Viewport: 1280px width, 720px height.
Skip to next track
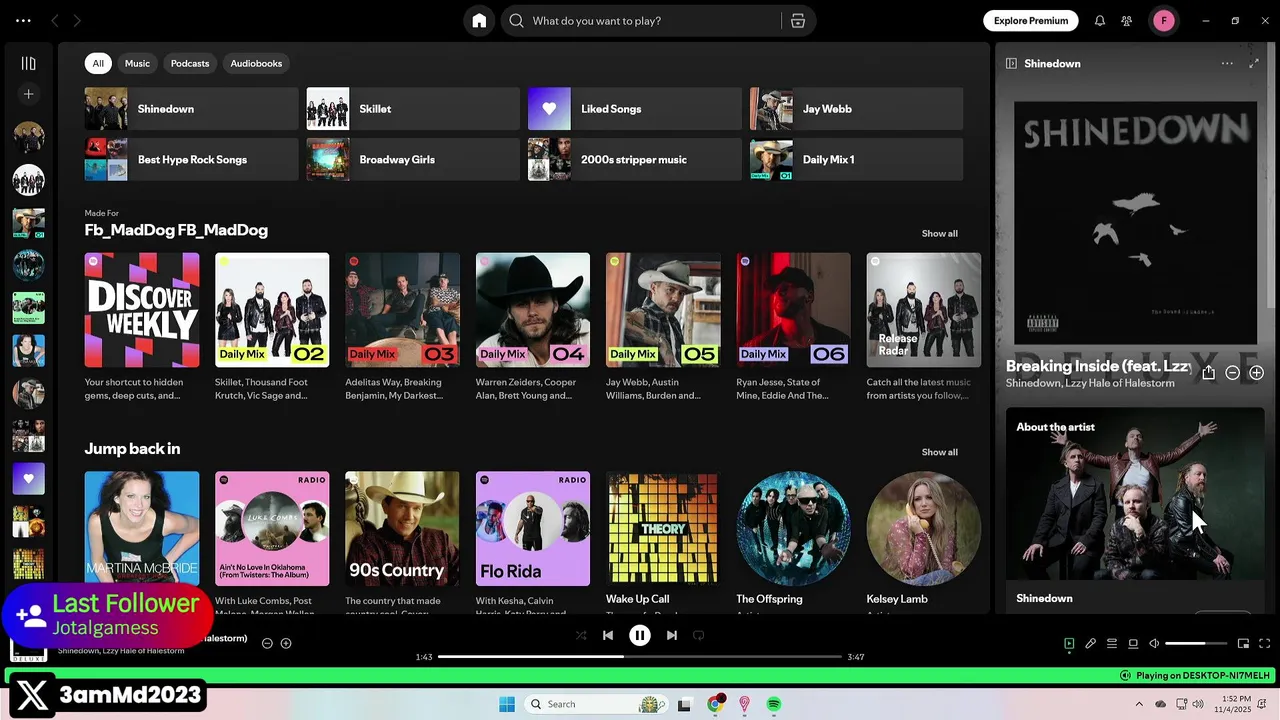pyautogui.click(x=672, y=635)
